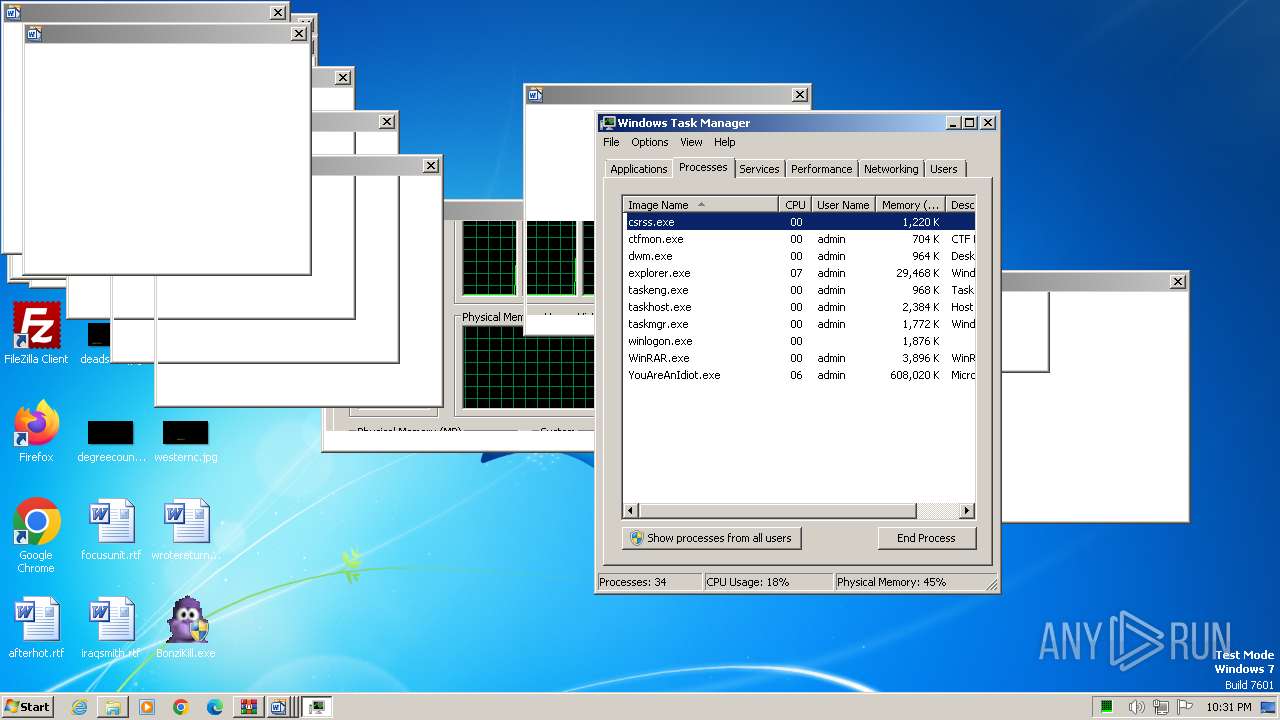Select the focusunit.rtf desktop file
This screenshot has height=720, width=1280.
[x=111, y=530]
